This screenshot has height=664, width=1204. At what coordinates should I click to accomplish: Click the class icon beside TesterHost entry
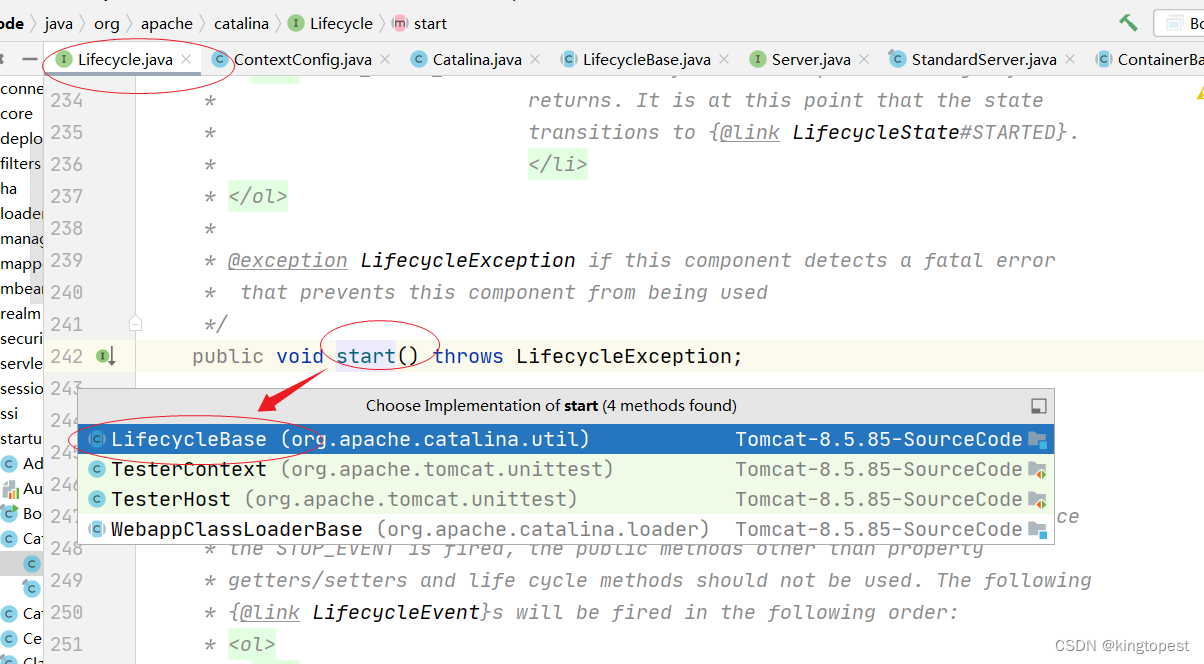click(97, 499)
